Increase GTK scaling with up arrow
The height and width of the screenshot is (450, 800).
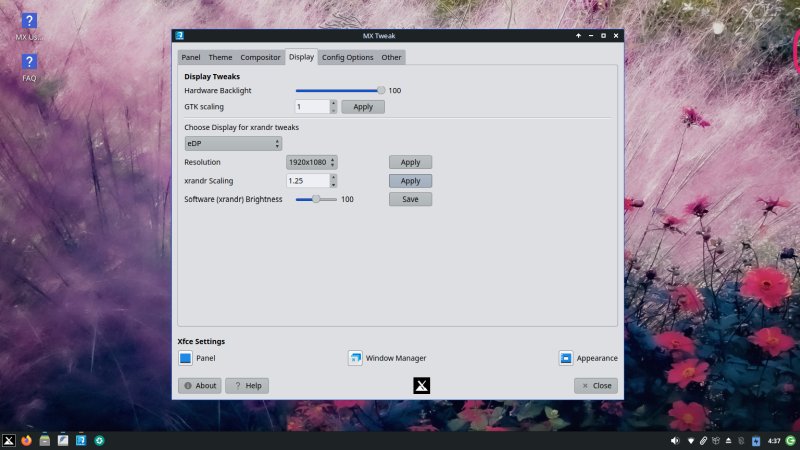(333, 104)
